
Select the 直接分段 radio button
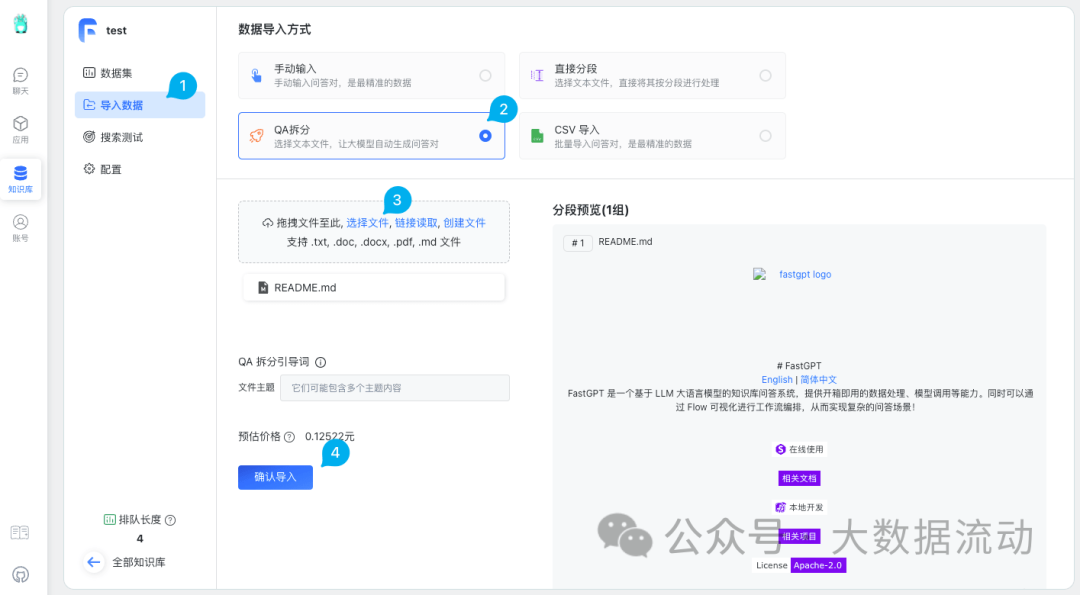click(765, 76)
